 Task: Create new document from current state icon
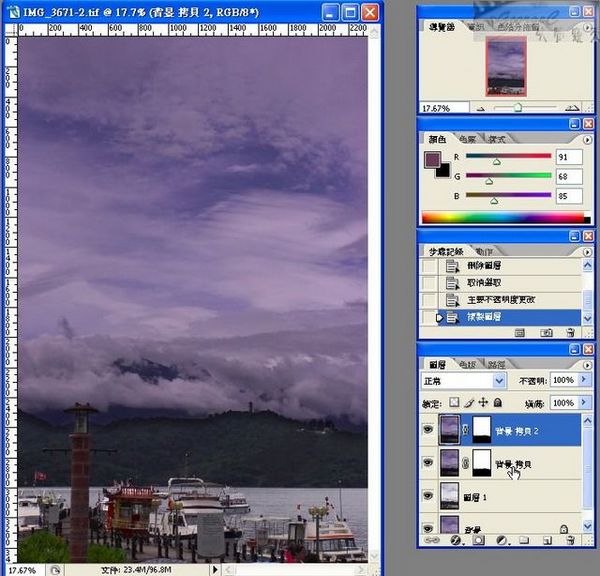coord(520,333)
